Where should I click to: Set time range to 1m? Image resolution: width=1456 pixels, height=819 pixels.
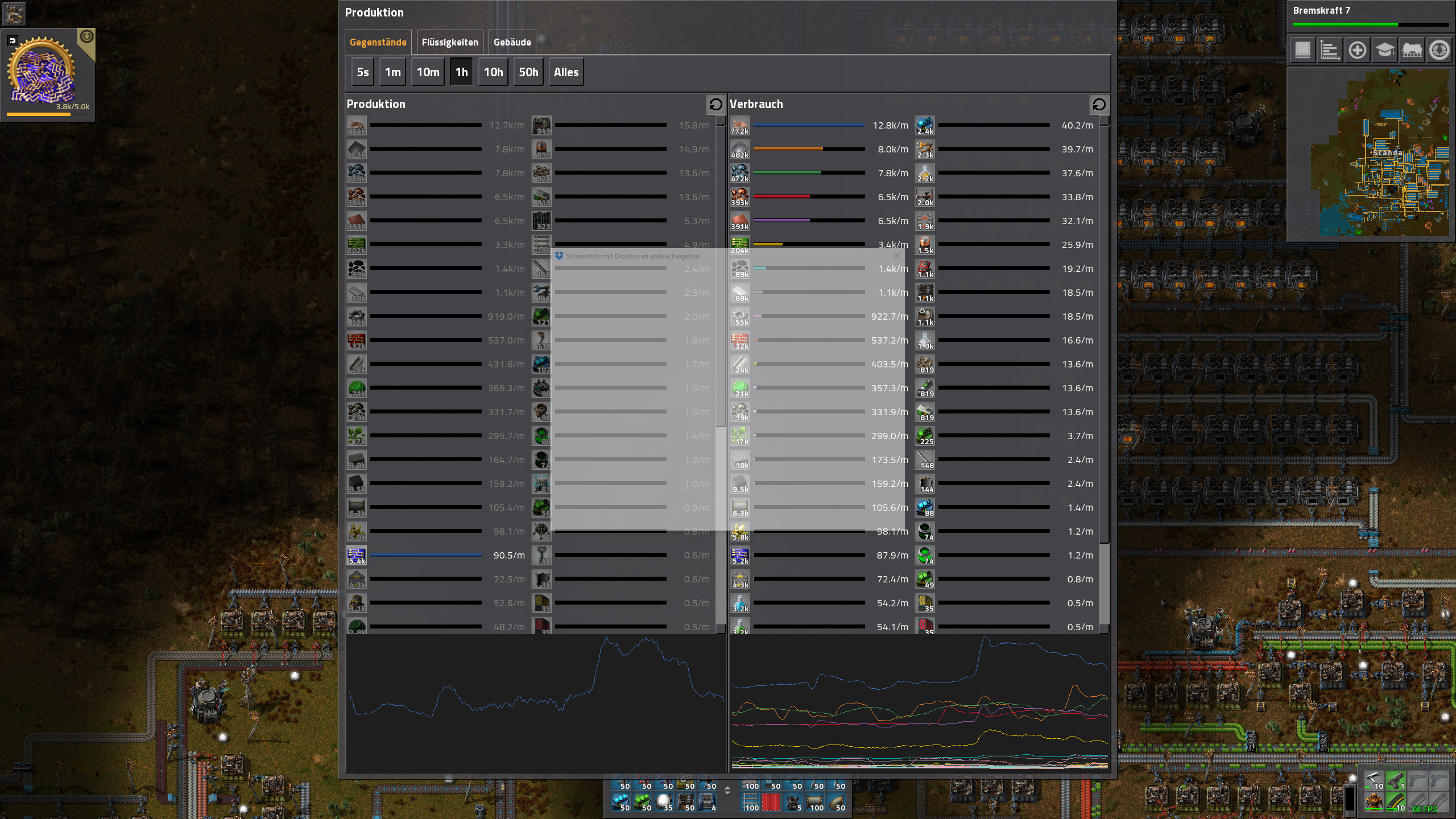(392, 72)
